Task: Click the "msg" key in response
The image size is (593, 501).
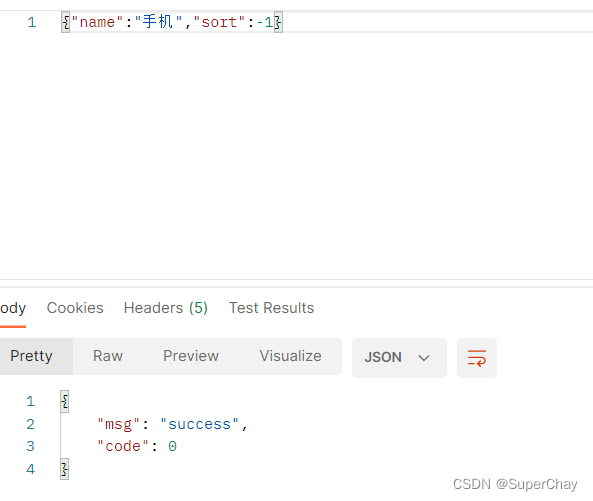Action: point(119,424)
